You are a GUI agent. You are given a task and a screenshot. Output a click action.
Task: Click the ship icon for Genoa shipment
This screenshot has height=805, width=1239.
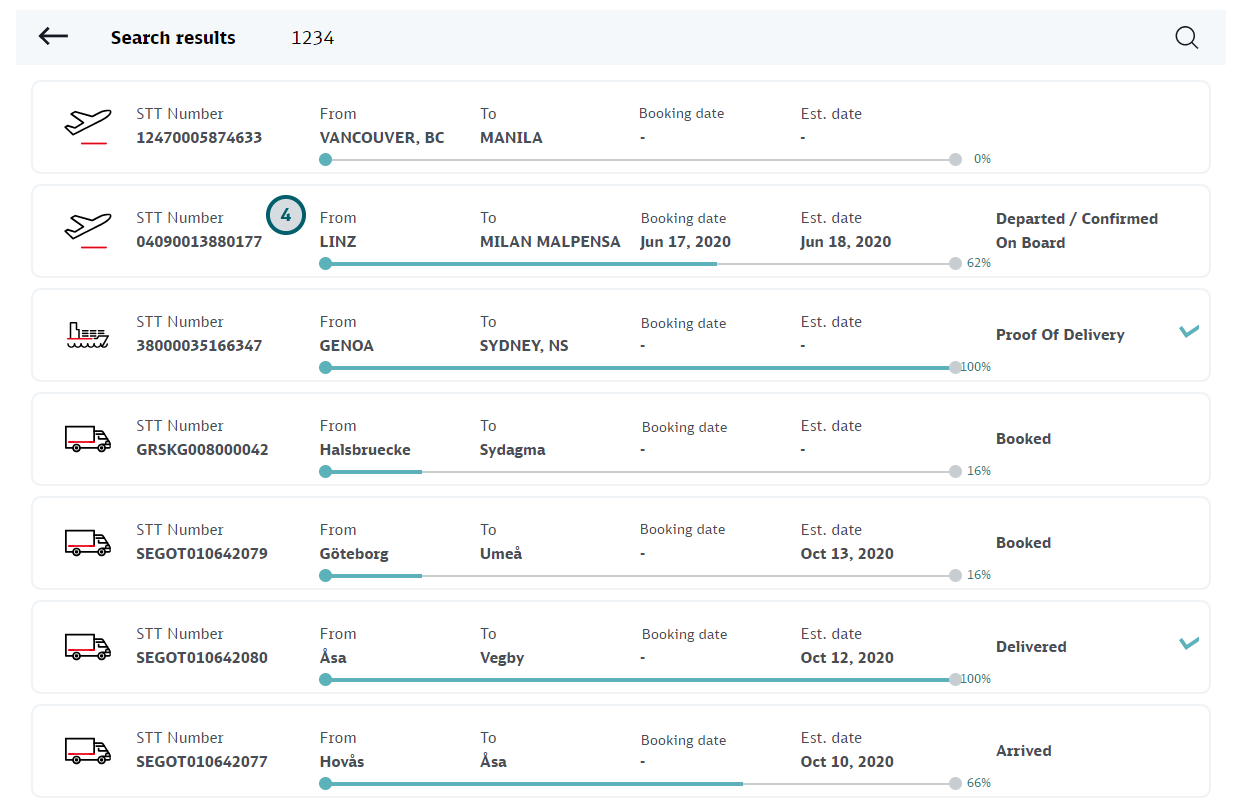[87, 335]
